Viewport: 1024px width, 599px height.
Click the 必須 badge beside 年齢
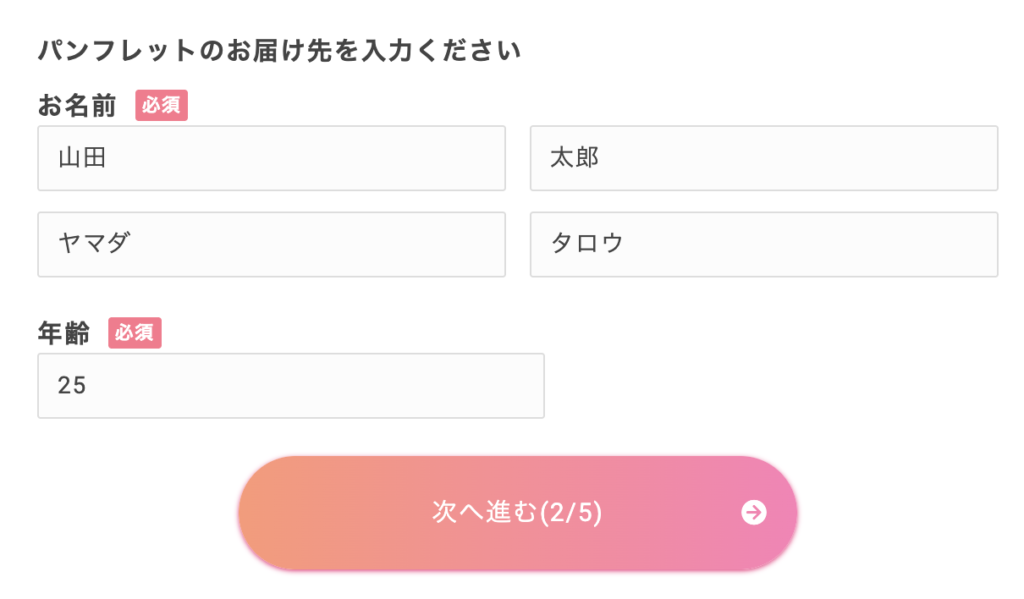click(x=135, y=333)
